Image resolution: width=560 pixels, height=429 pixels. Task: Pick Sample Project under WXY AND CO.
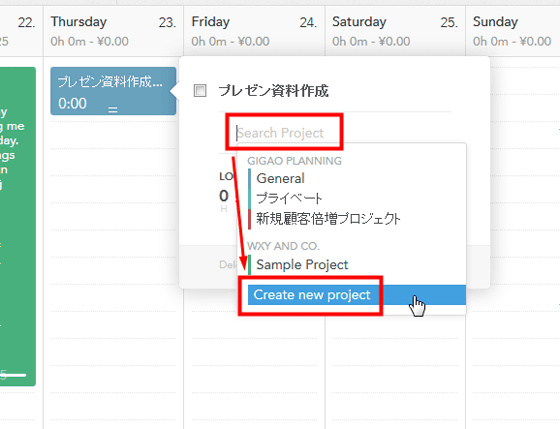(x=302, y=265)
